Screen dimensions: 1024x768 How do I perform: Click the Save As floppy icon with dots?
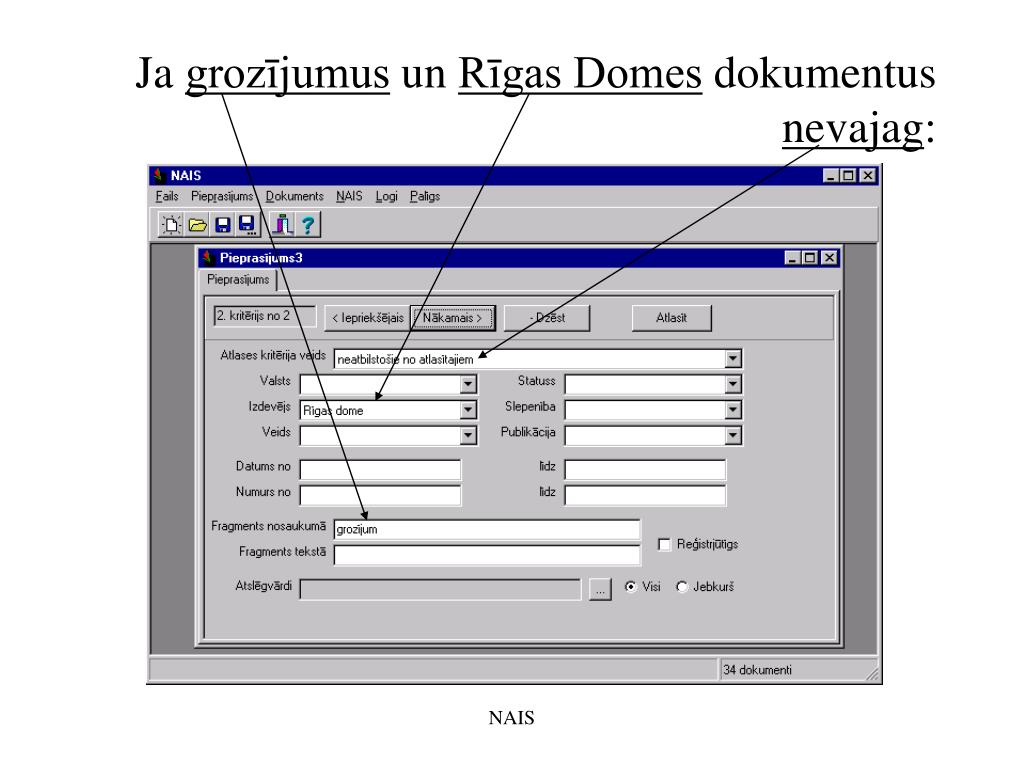(x=248, y=225)
